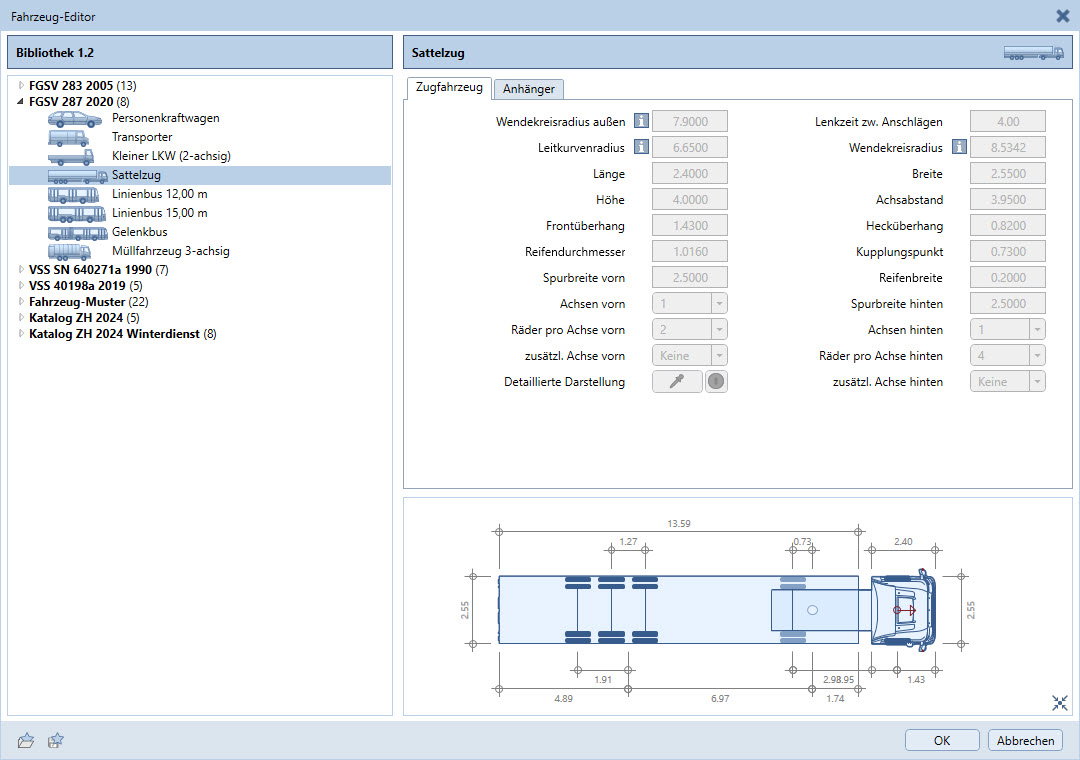The height and width of the screenshot is (760, 1080).
Task: Select Müllfahrzeug 3-achsig vehicle entry
Action: [x=170, y=251]
